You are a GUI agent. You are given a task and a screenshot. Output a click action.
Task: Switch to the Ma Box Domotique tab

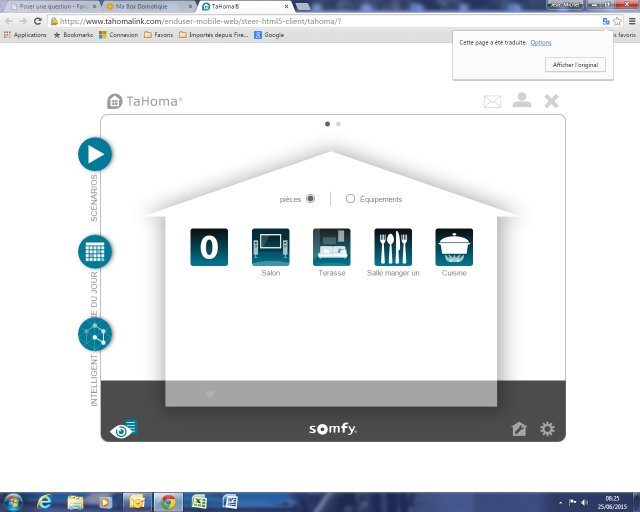(x=145, y=6)
